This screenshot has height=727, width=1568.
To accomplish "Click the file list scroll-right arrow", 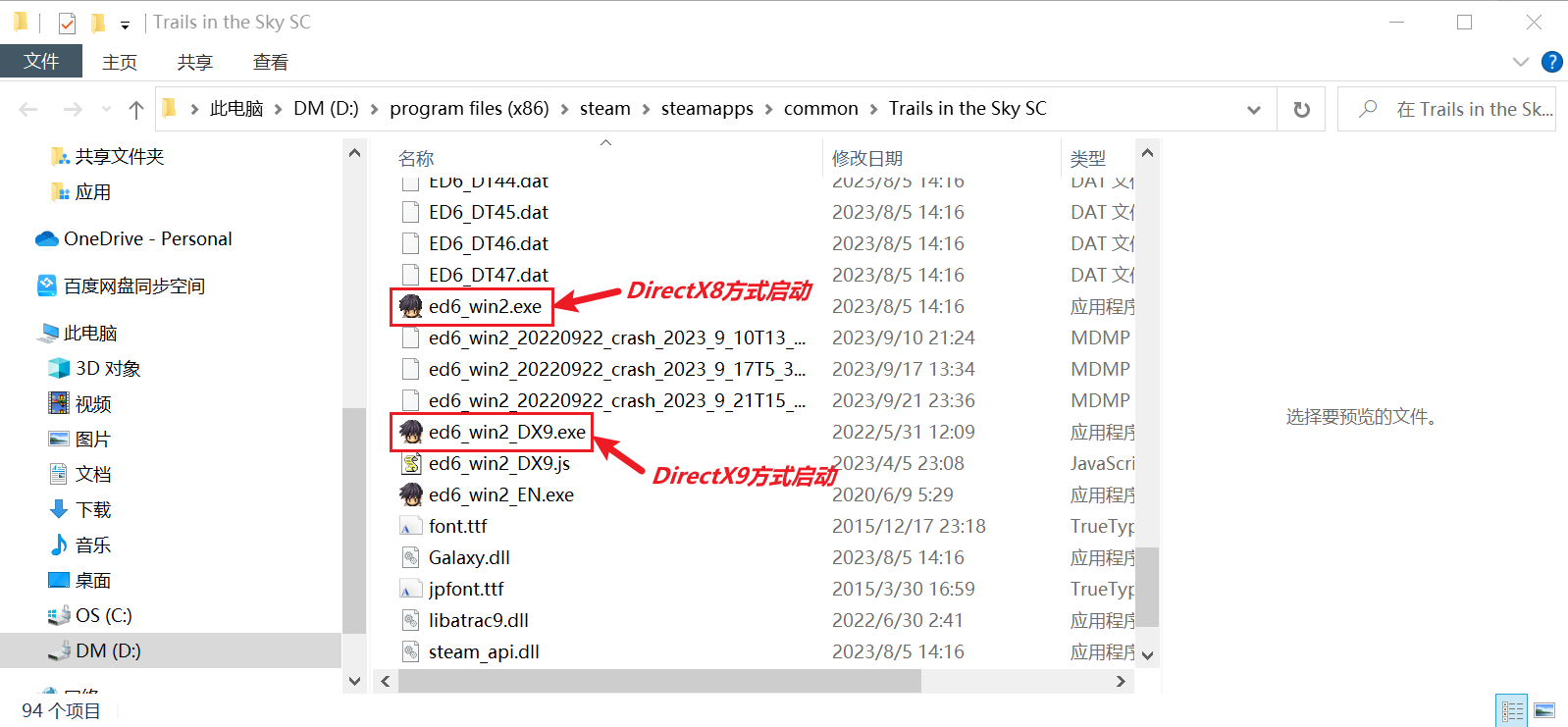I will (x=1121, y=681).
